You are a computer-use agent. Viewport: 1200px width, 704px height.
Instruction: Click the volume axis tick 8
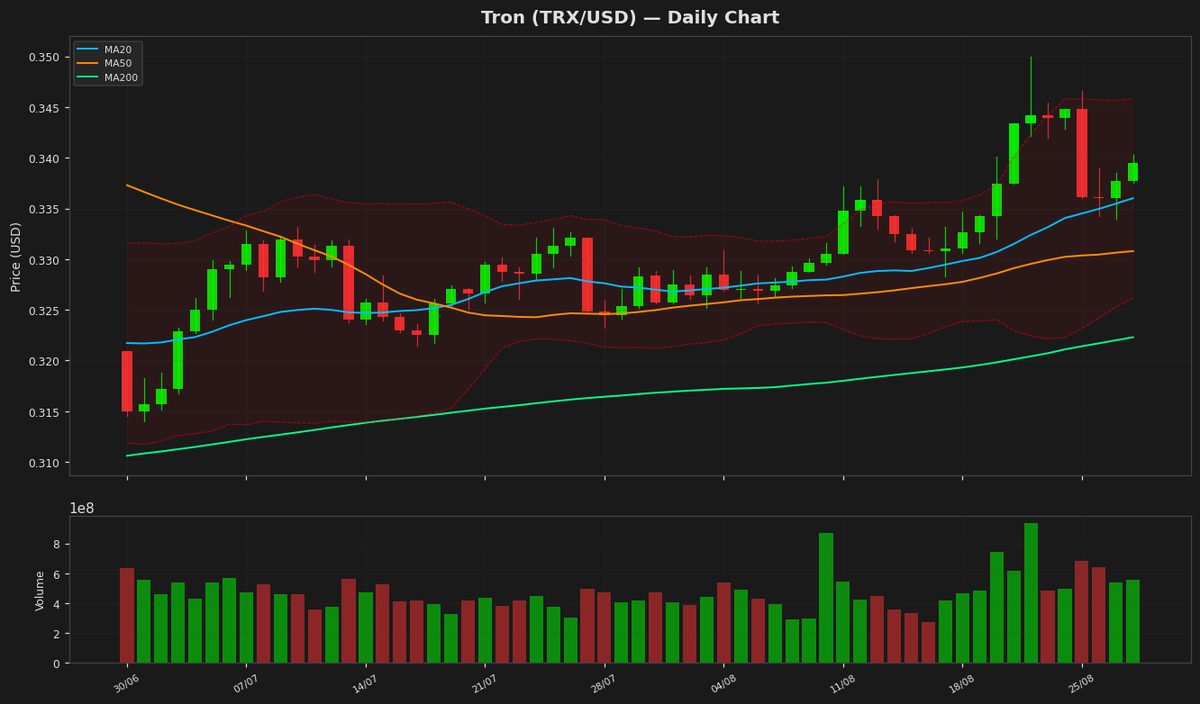(x=56, y=544)
